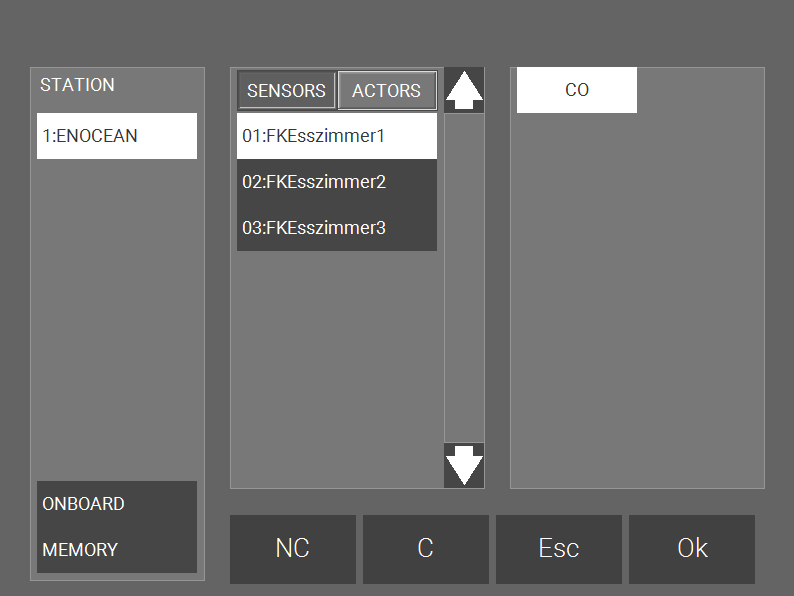
Task: Switch to the SENSORS tab
Action: 286,90
